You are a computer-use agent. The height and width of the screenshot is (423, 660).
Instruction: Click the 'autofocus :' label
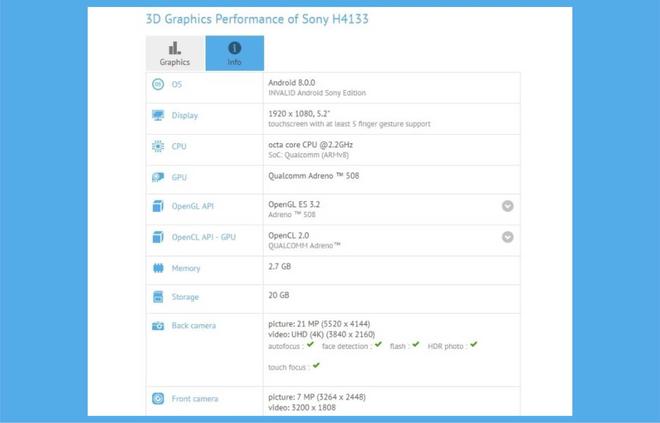286,346
